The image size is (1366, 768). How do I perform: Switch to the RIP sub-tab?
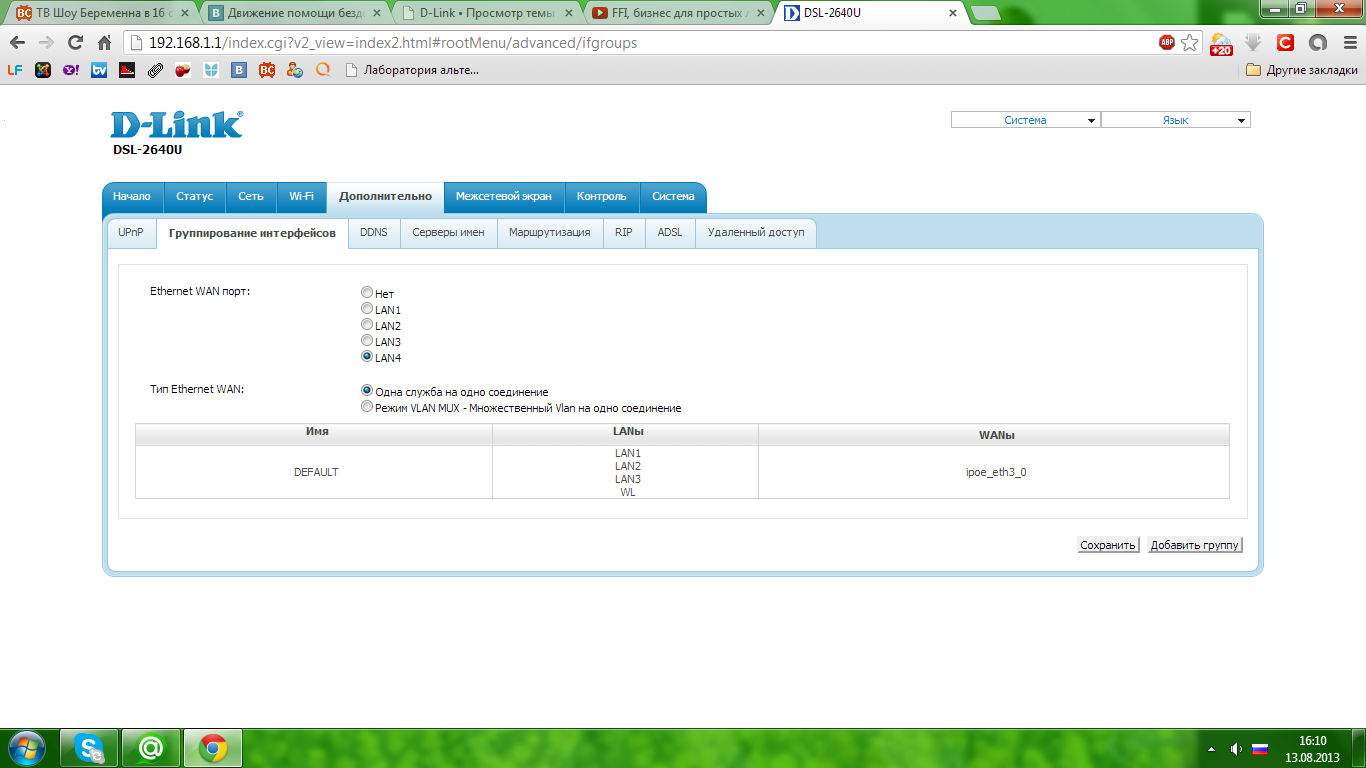[x=624, y=232]
